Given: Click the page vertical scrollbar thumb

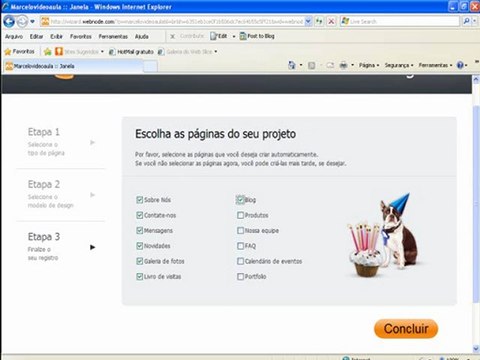Looking at the screenshot, I should 476,203.
